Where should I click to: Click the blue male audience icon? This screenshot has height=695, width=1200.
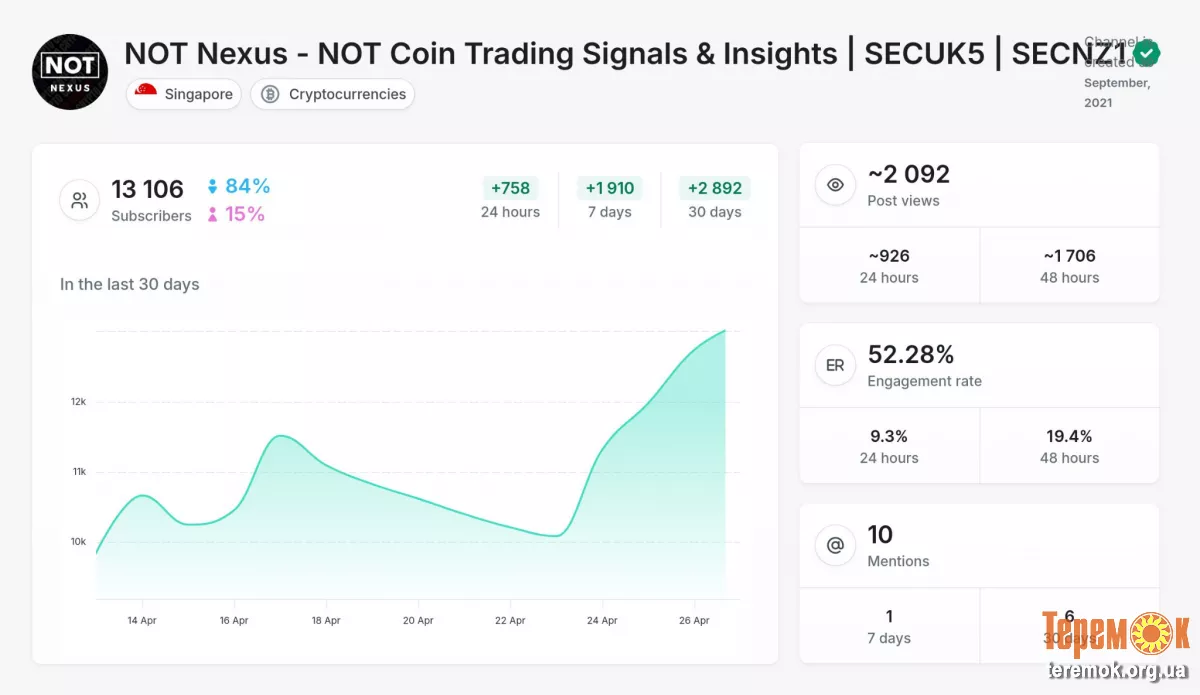212,187
